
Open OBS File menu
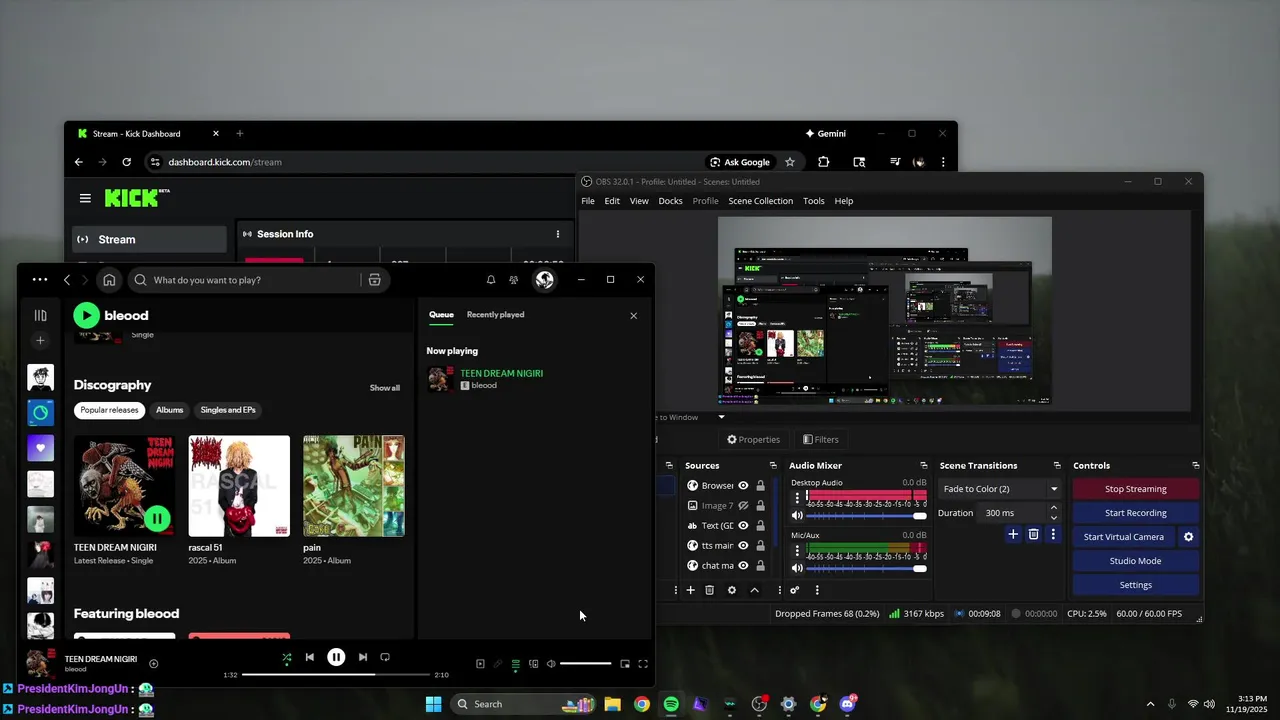coord(588,201)
